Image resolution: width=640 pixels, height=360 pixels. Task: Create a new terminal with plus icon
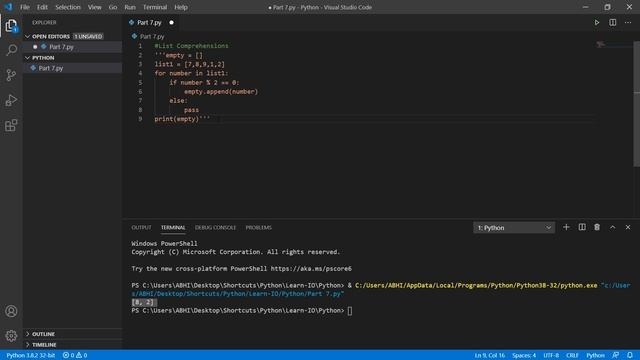(x=566, y=227)
